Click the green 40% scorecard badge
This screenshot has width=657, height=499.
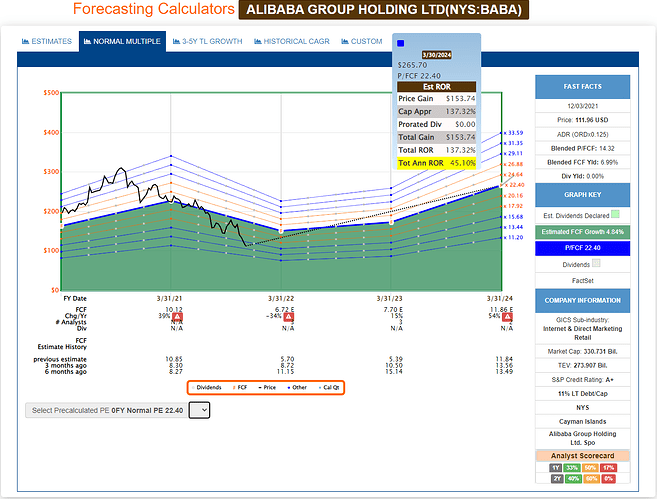pos(574,478)
